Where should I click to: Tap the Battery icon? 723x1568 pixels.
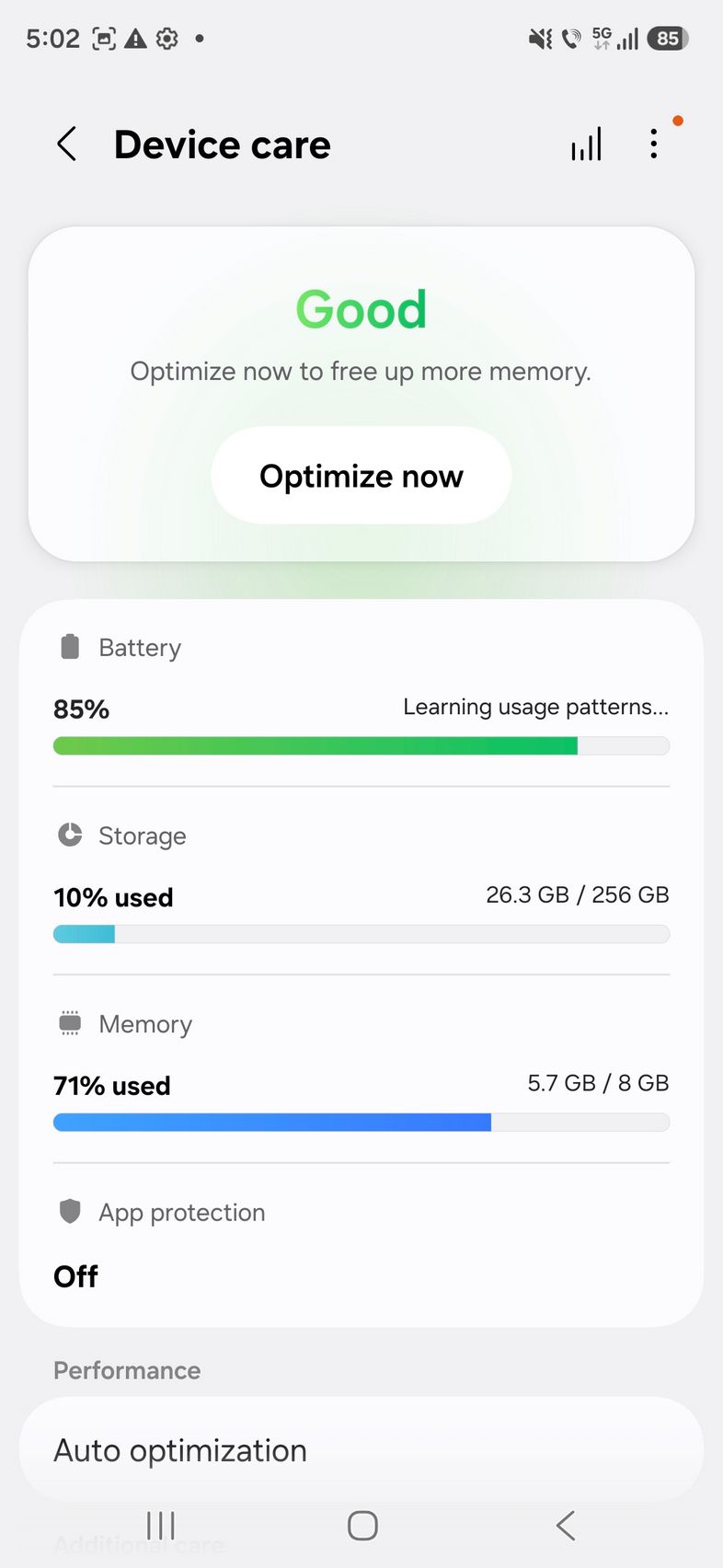point(70,647)
